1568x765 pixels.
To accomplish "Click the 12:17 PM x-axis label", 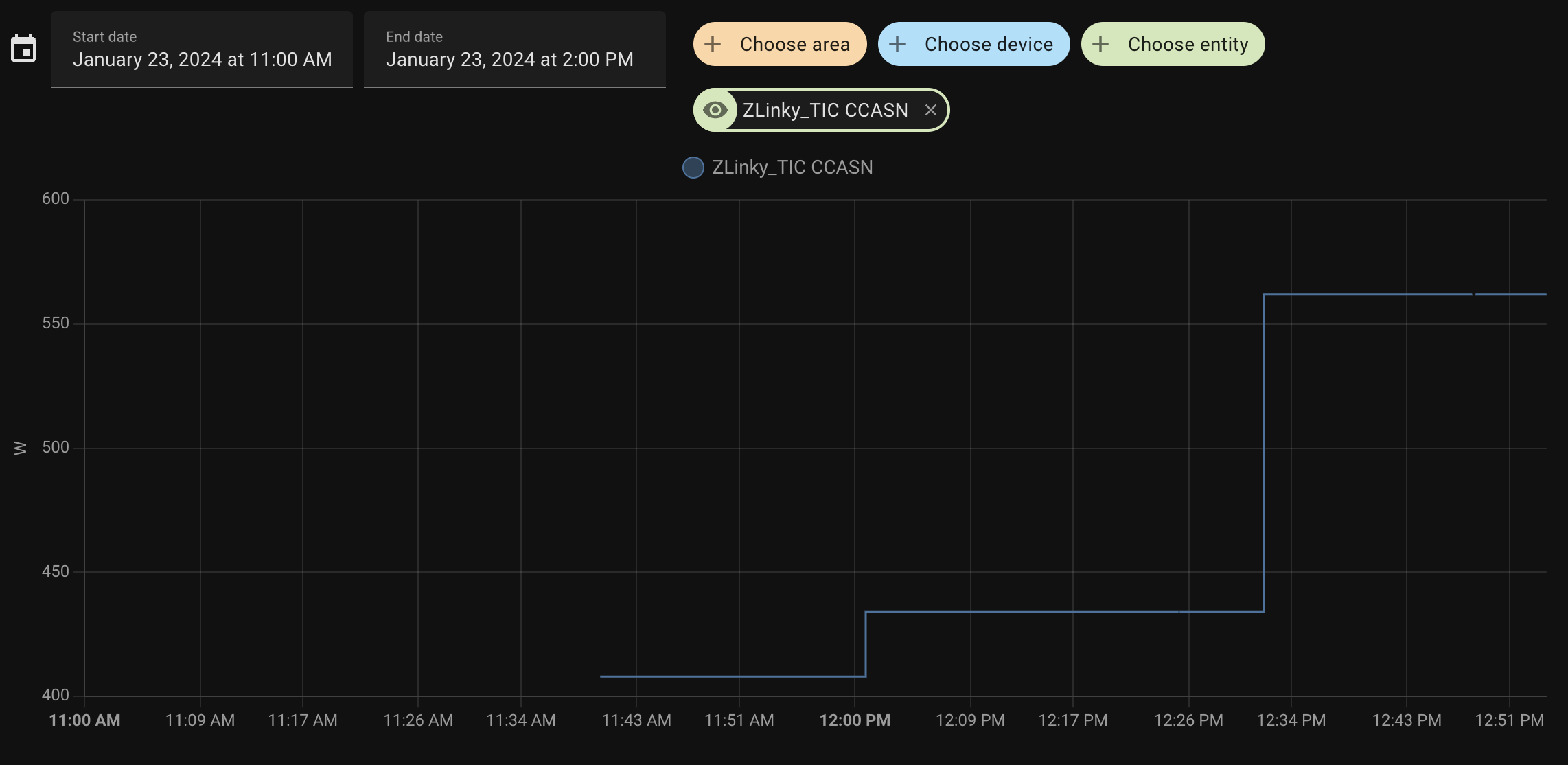I will (1073, 720).
